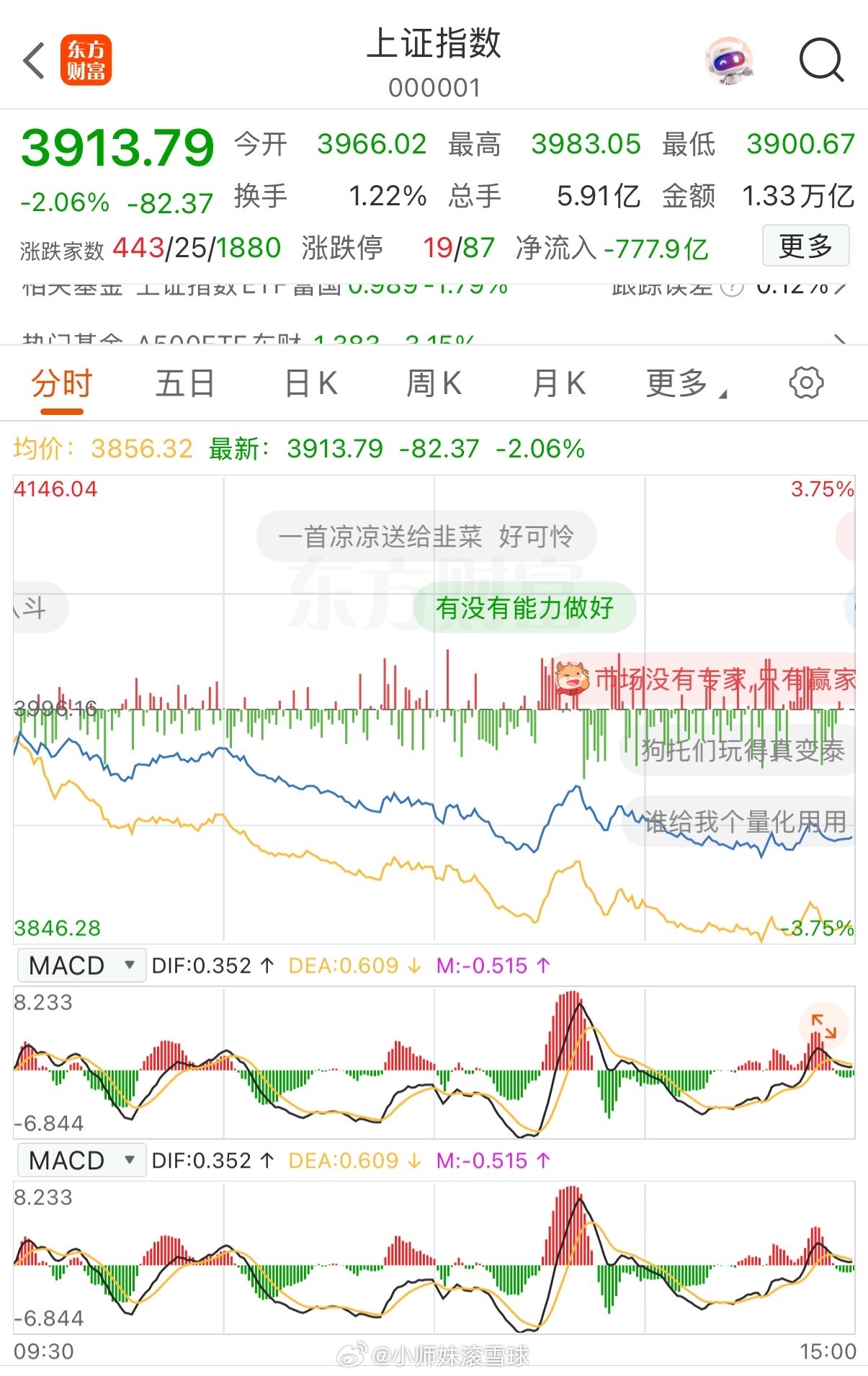The image size is (868, 1376).
Task: Tap the second MACD histogram chart
Action: point(434,1258)
